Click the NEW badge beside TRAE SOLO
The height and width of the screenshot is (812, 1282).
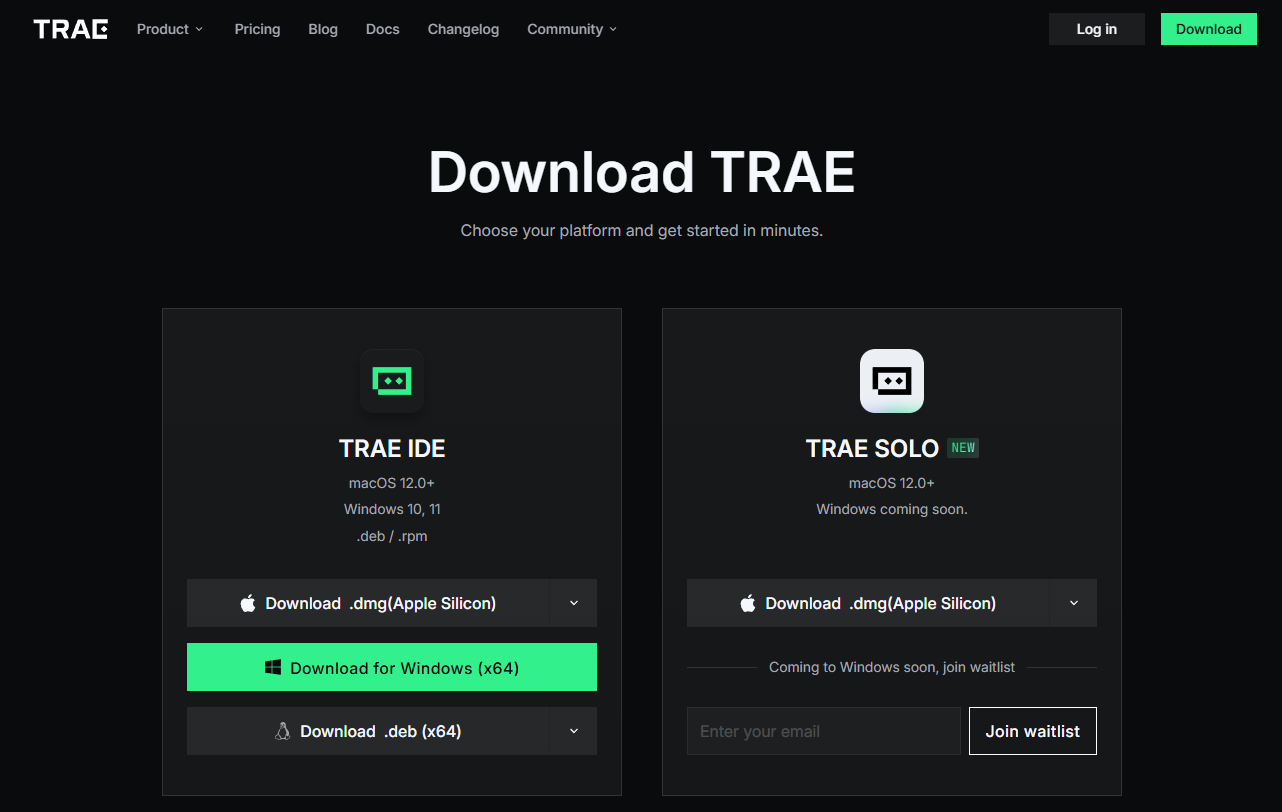tap(963, 448)
